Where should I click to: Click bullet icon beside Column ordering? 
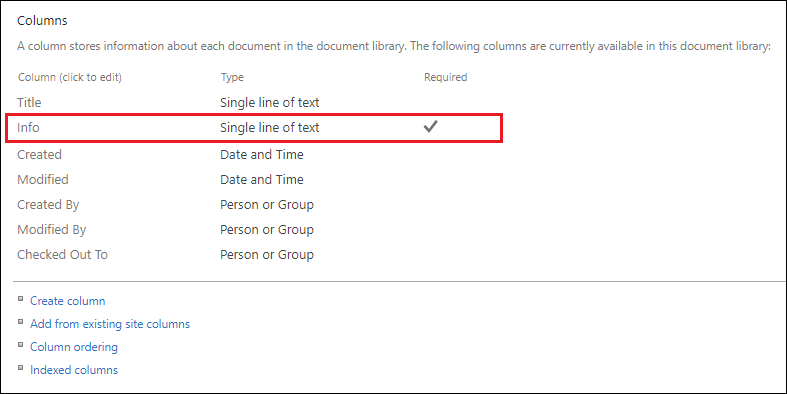(x=21, y=345)
